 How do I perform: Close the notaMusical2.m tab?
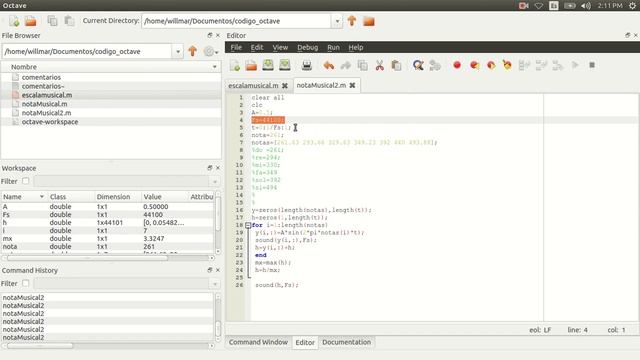(352, 85)
